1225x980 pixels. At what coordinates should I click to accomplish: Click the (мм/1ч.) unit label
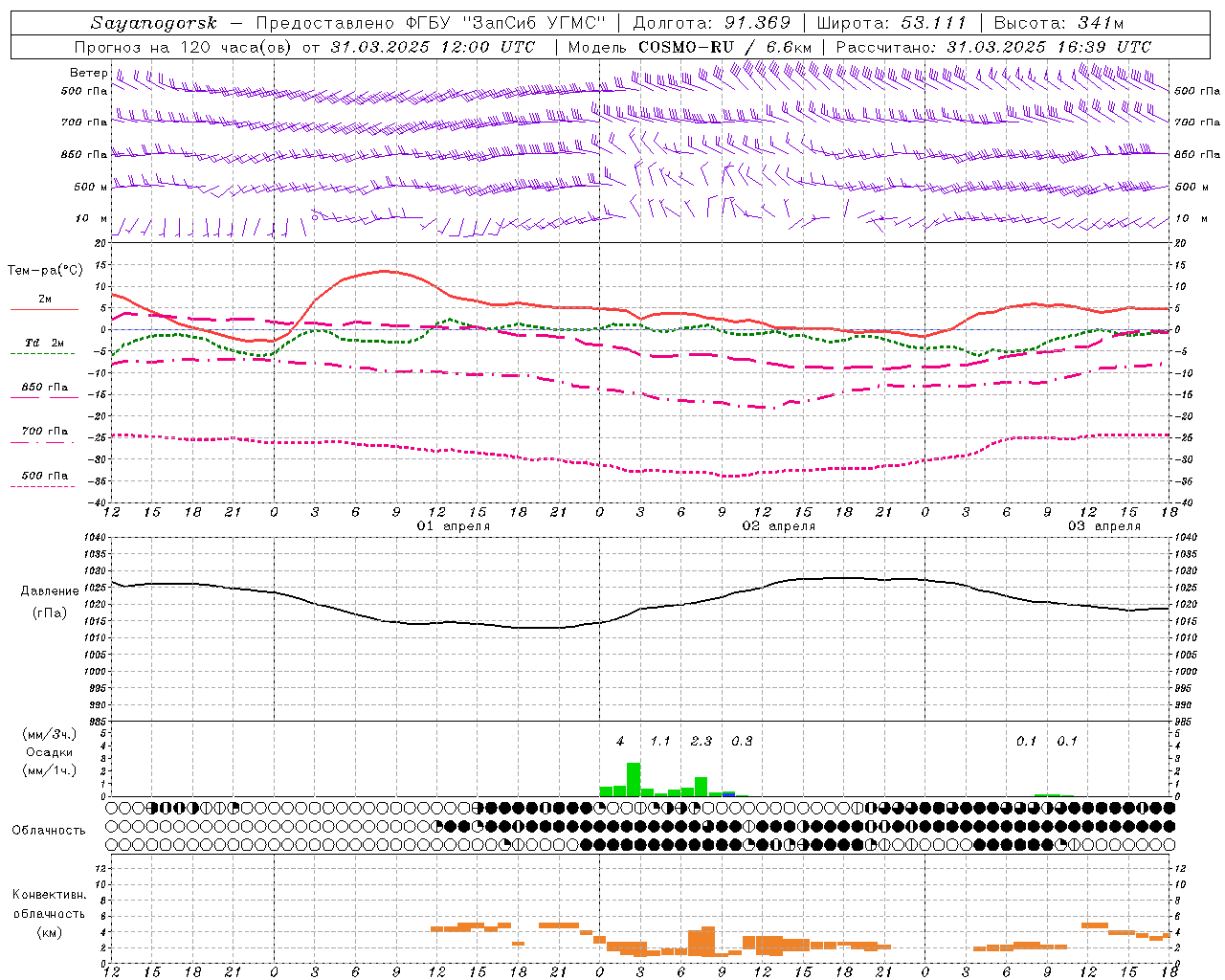[49, 770]
